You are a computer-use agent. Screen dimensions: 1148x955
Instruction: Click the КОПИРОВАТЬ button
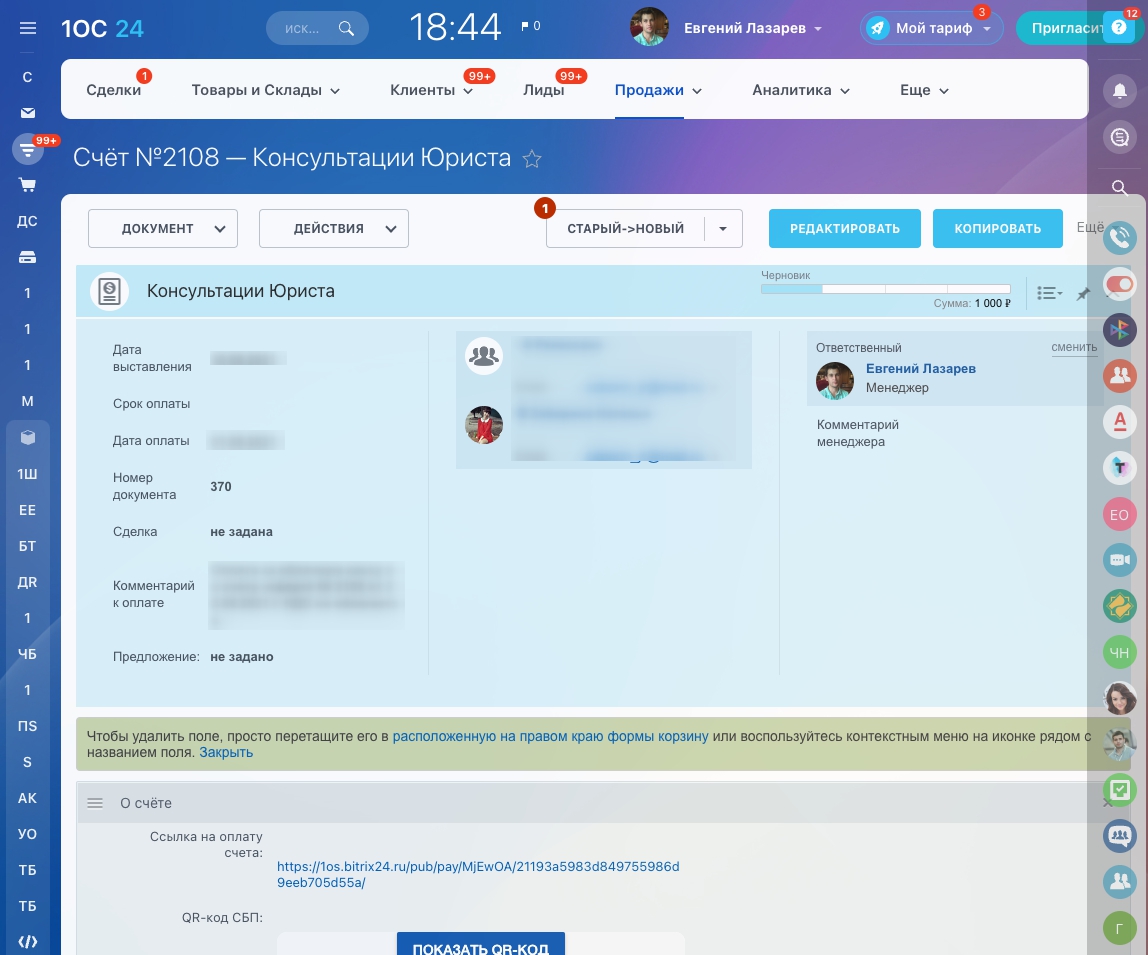click(x=998, y=228)
